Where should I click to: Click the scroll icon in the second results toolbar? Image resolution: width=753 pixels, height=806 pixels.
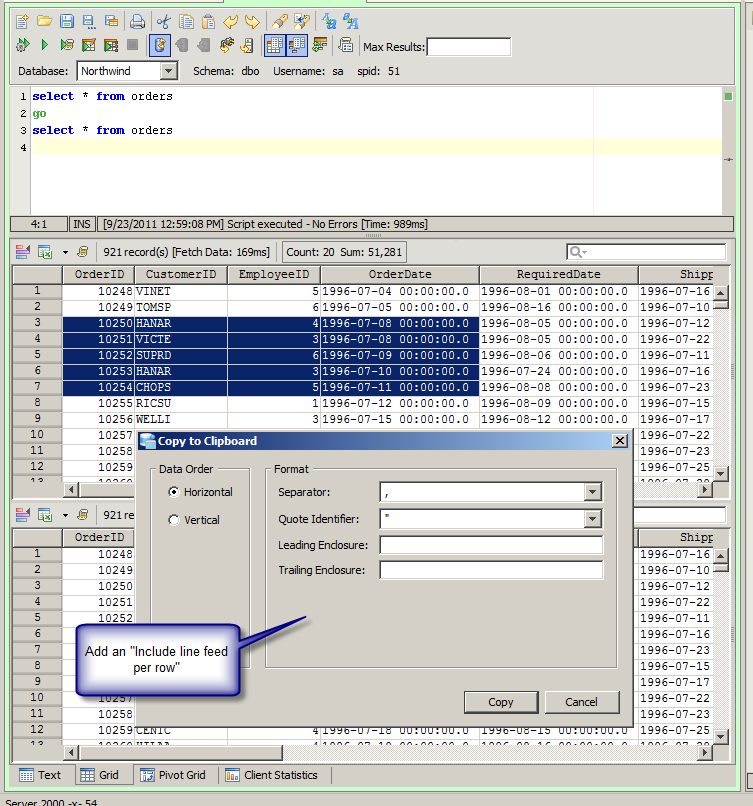tap(83, 515)
